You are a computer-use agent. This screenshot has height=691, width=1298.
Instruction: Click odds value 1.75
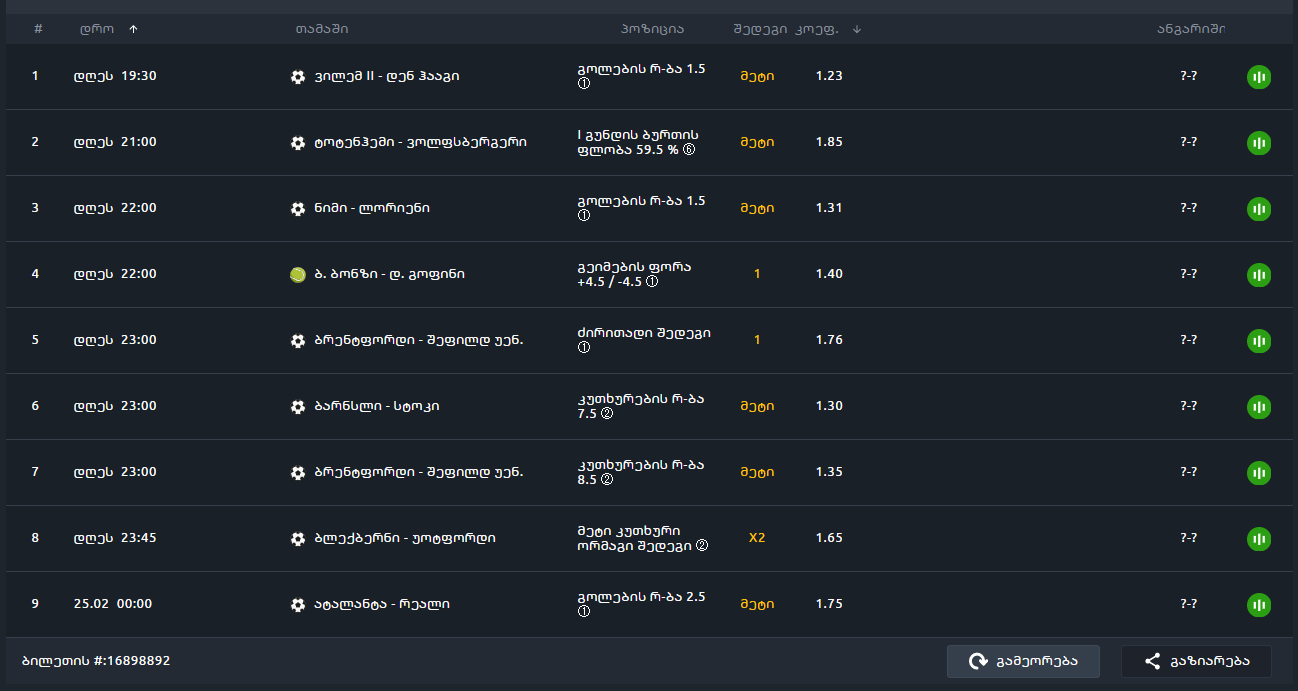click(829, 604)
